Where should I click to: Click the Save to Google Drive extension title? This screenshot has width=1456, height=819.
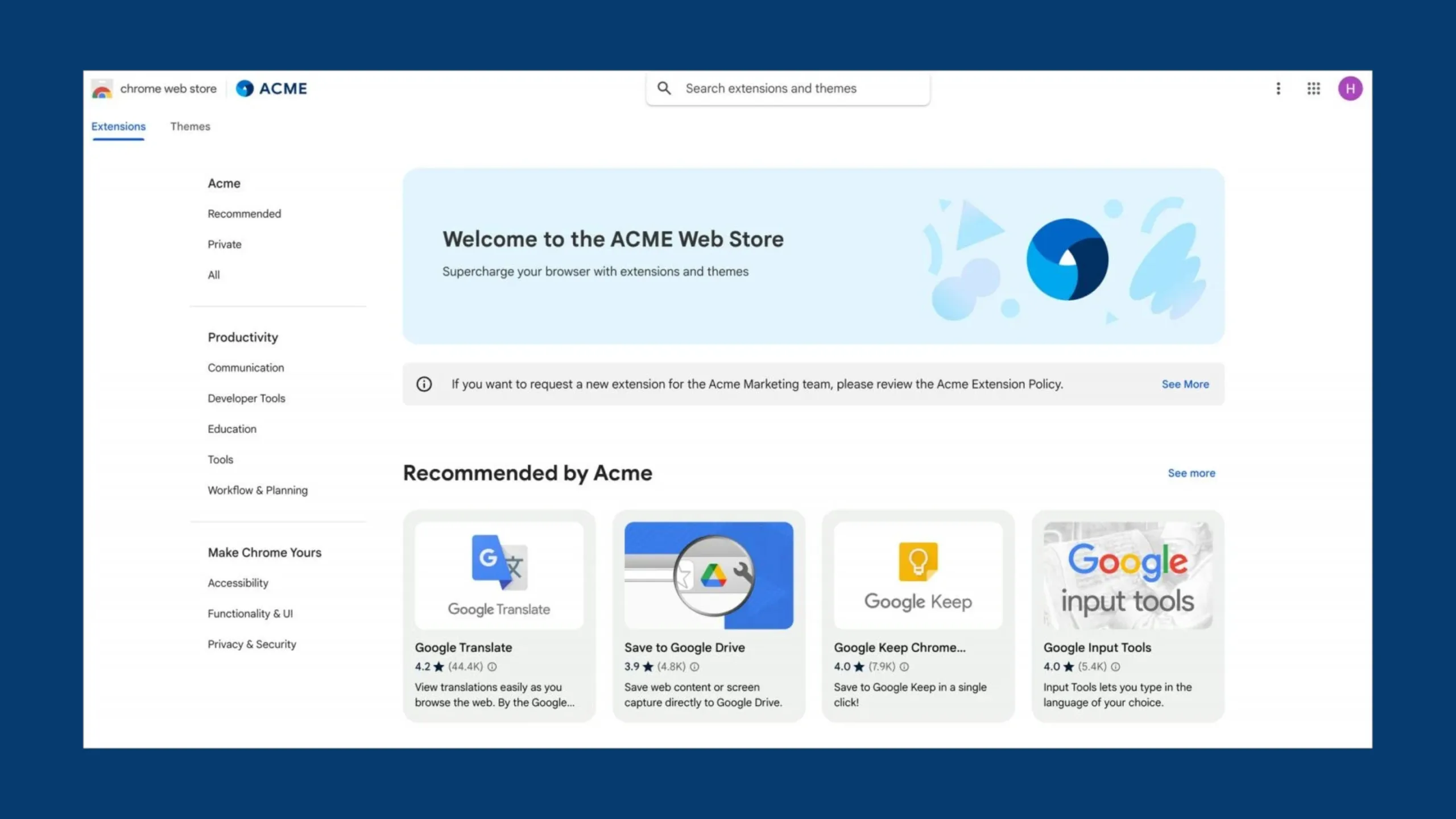[684, 647]
